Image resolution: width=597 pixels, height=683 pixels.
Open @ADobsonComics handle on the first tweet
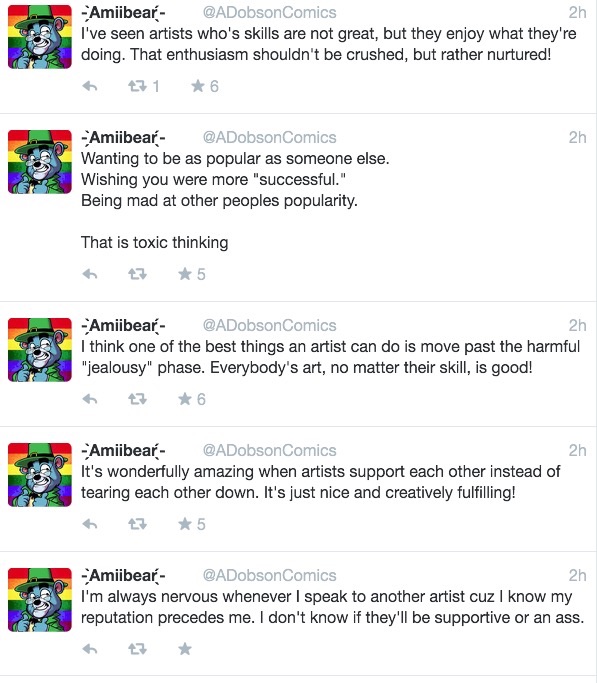(x=269, y=13)
